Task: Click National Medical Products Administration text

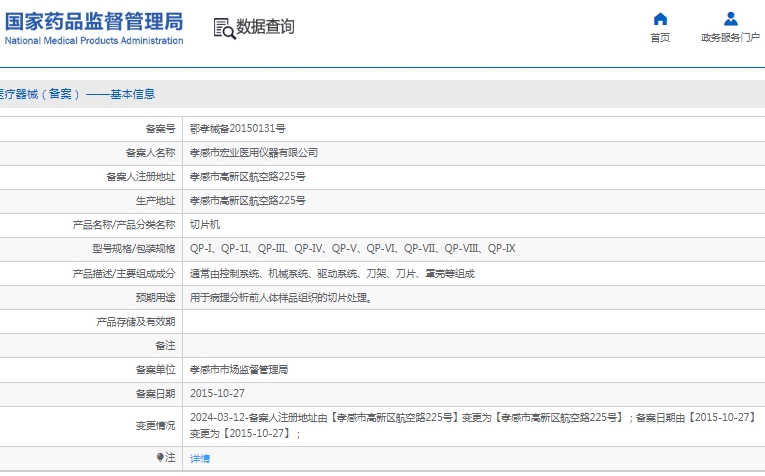Action: pyautogui.click(x=94, y=40)
